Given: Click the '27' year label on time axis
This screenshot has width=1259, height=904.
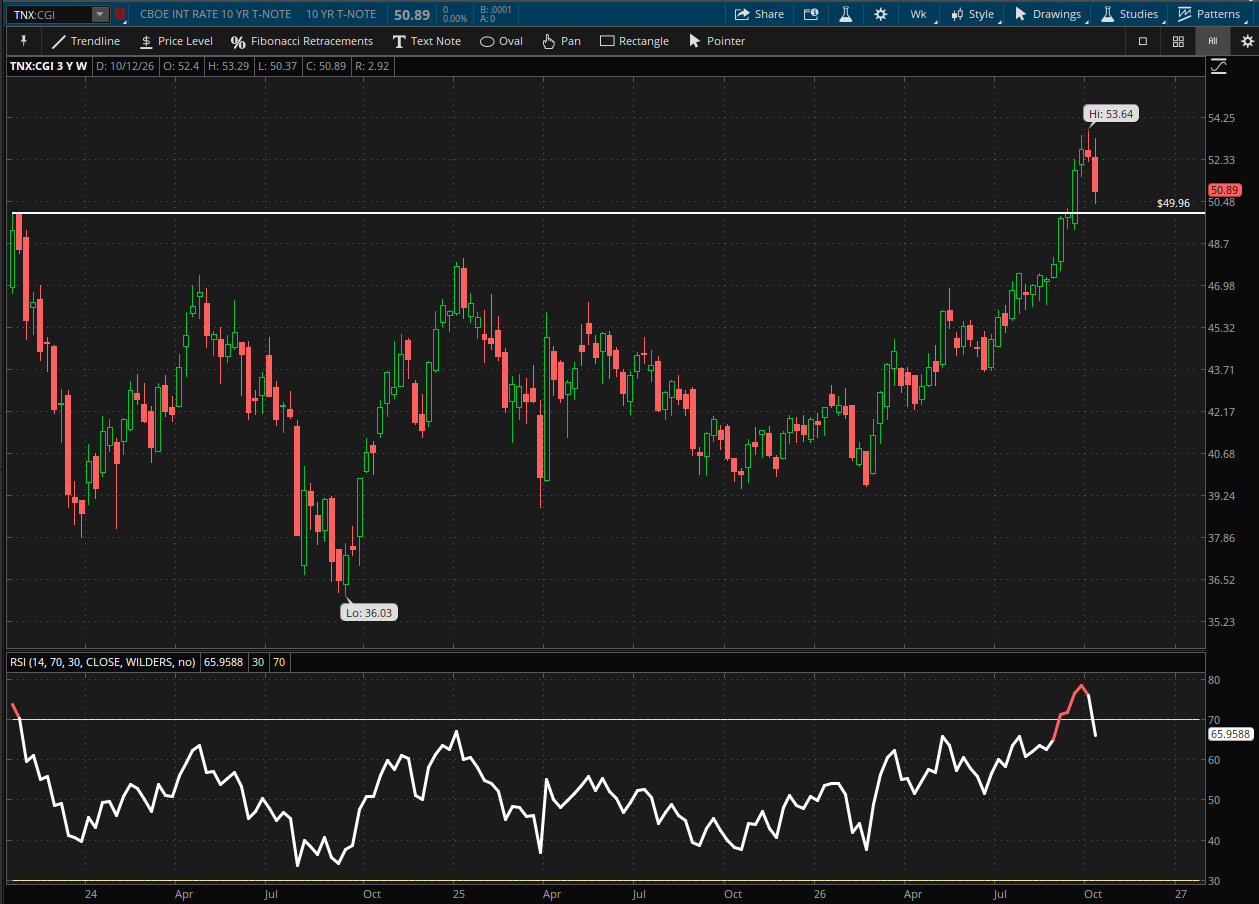Looking at the screenshot, I should point(1181,893).
